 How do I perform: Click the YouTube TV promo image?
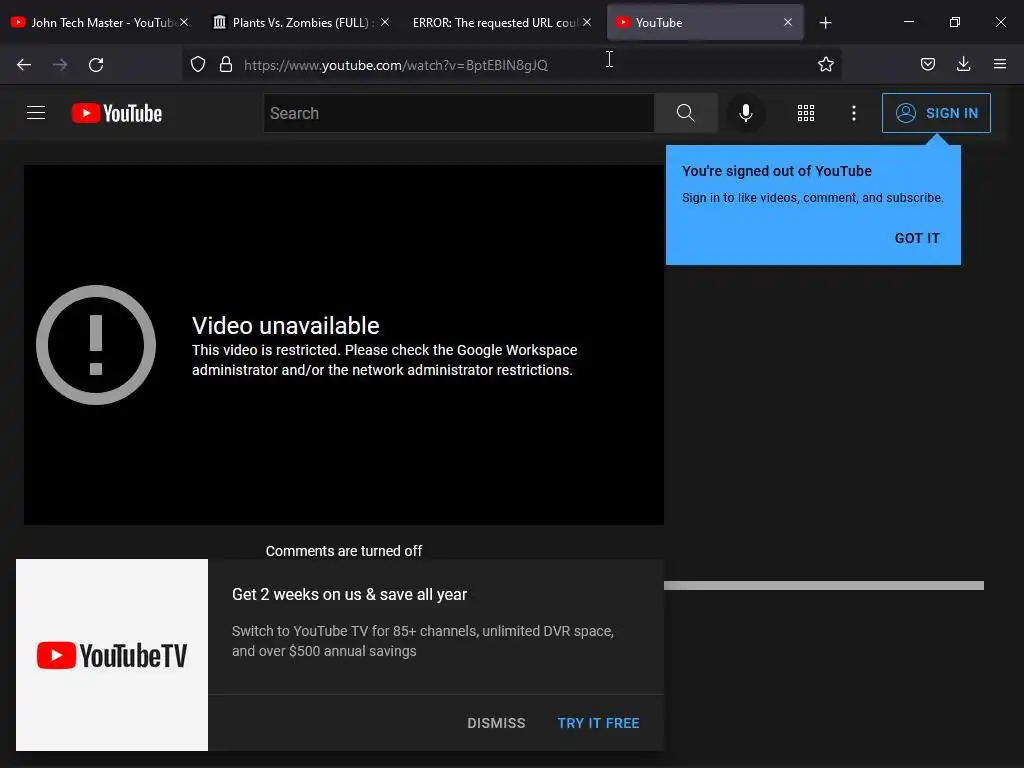[x=112, y=655]
